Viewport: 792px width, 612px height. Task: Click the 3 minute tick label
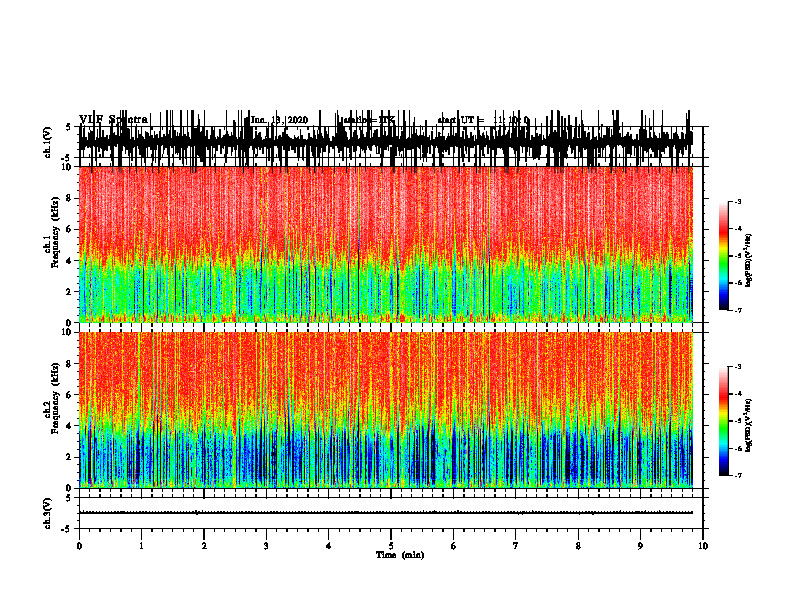click(x=266, y=546)
